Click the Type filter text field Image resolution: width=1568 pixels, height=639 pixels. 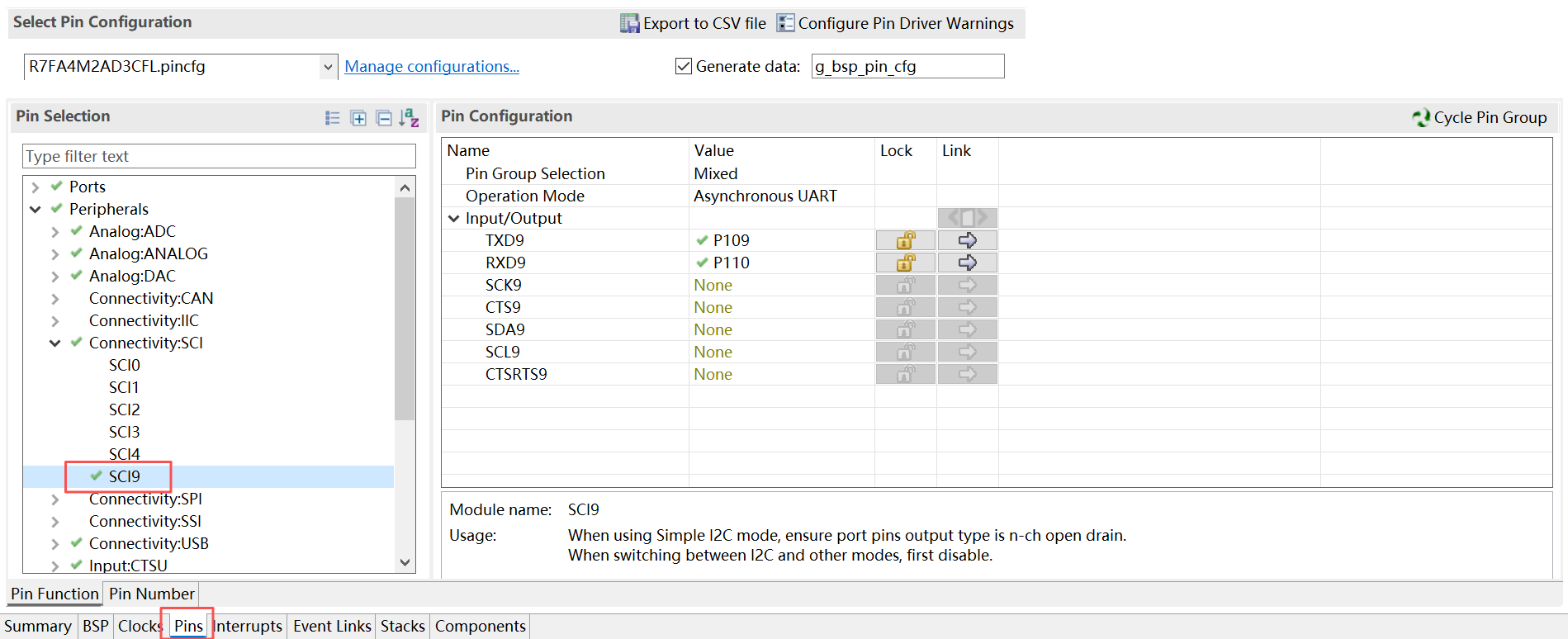219,156
